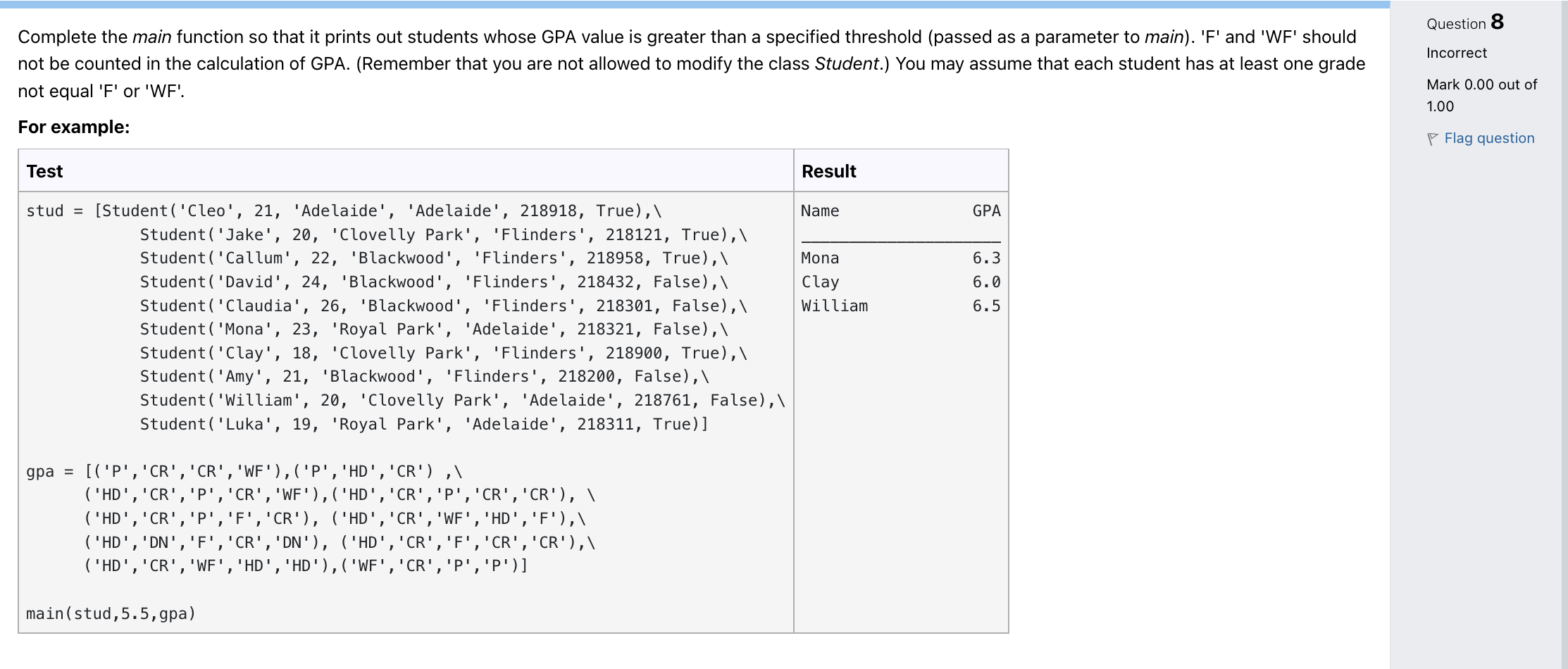The width and height of the screenshot is (1568, 669).
Task: Click the Incorrect status text
Action: pyautogui.click(x=1457, y=53)
